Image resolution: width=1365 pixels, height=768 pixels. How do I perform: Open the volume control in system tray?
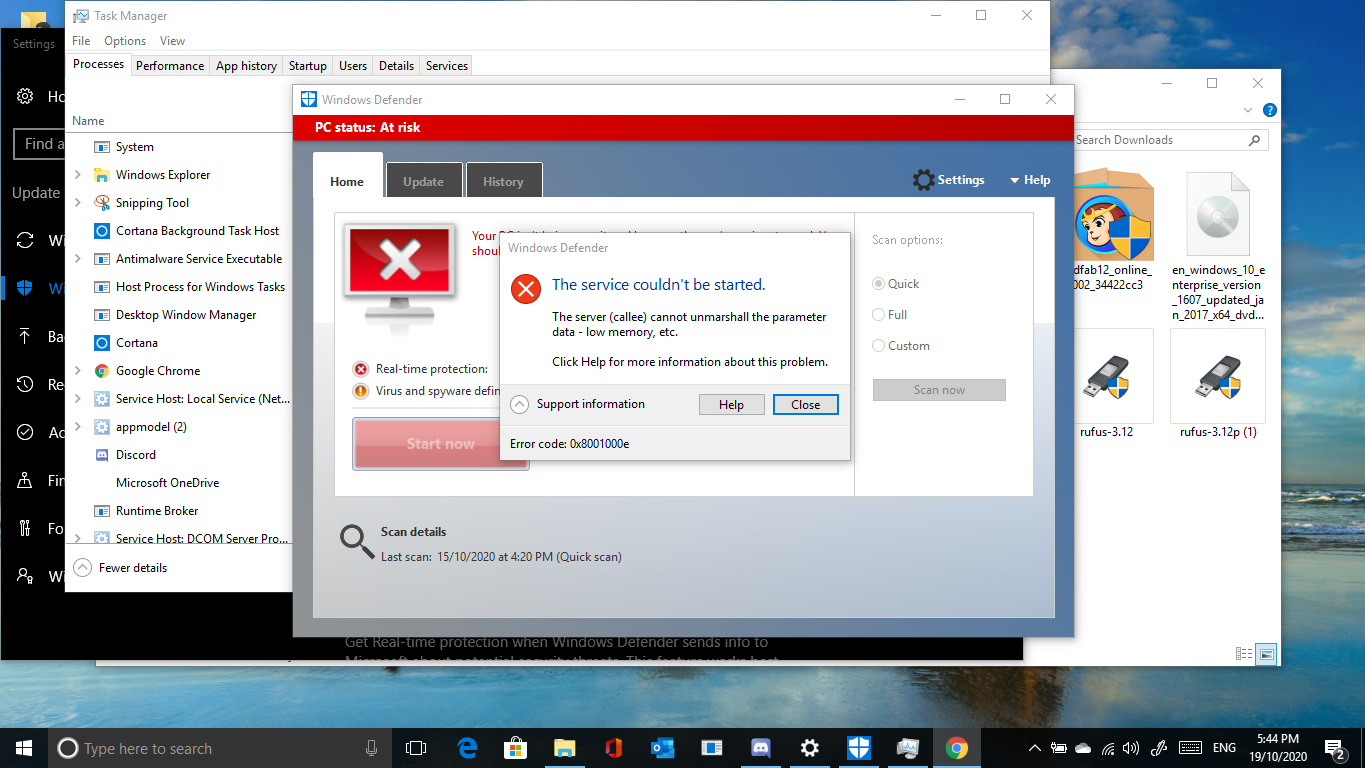pyautogui.click(x=1131, y=748)
